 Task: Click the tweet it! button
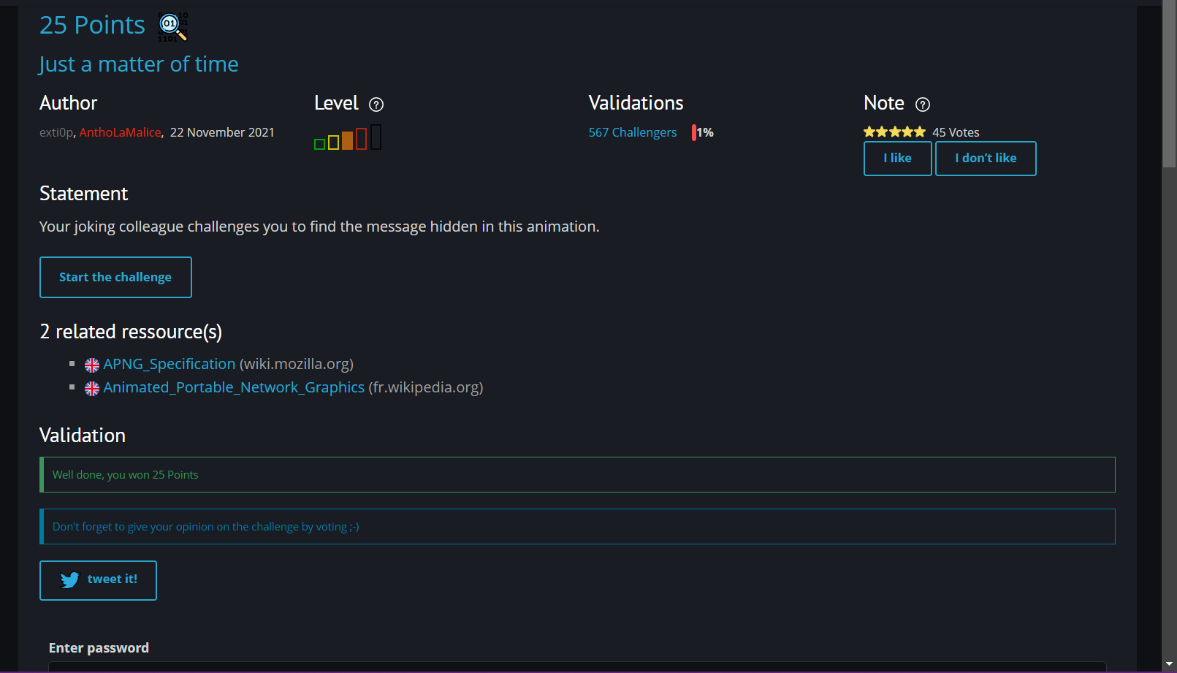point(98,580)
